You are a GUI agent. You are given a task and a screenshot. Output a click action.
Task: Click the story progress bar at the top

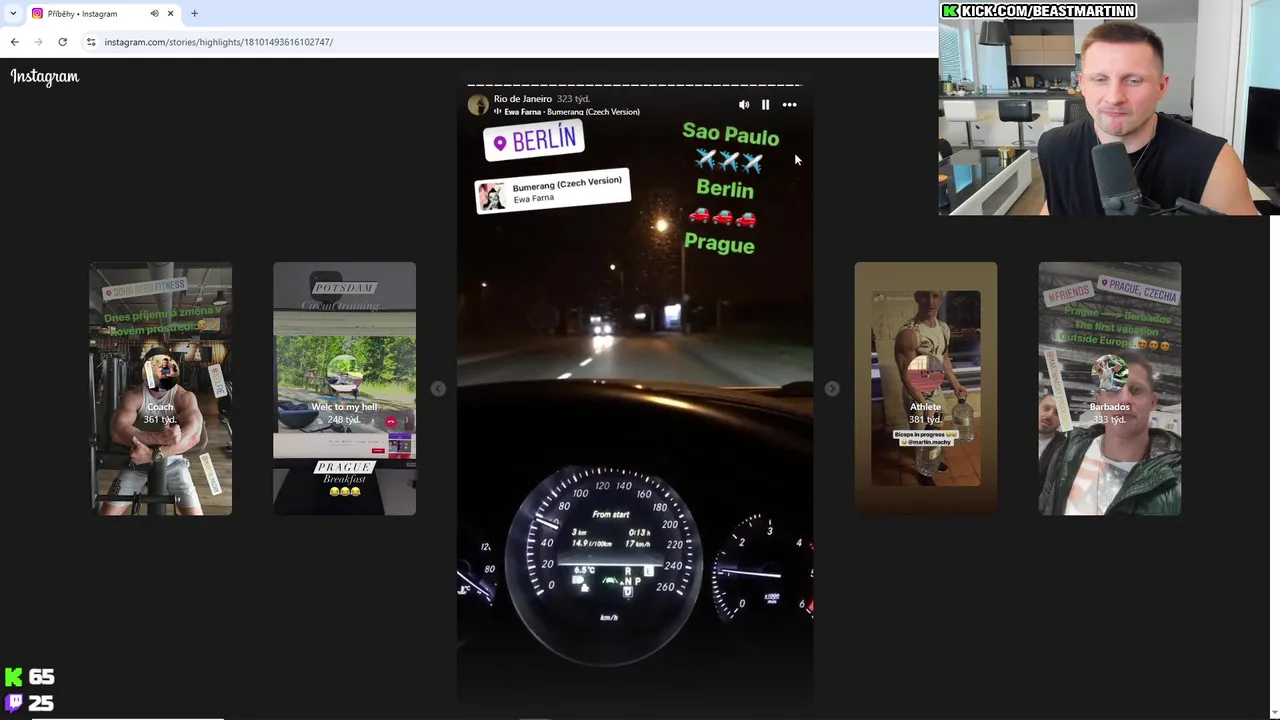(x=635, y=86)
